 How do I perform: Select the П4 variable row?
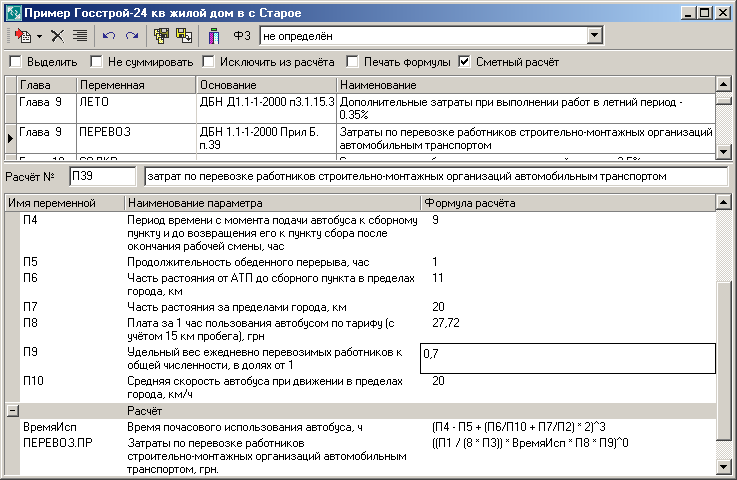click(30, 220)
